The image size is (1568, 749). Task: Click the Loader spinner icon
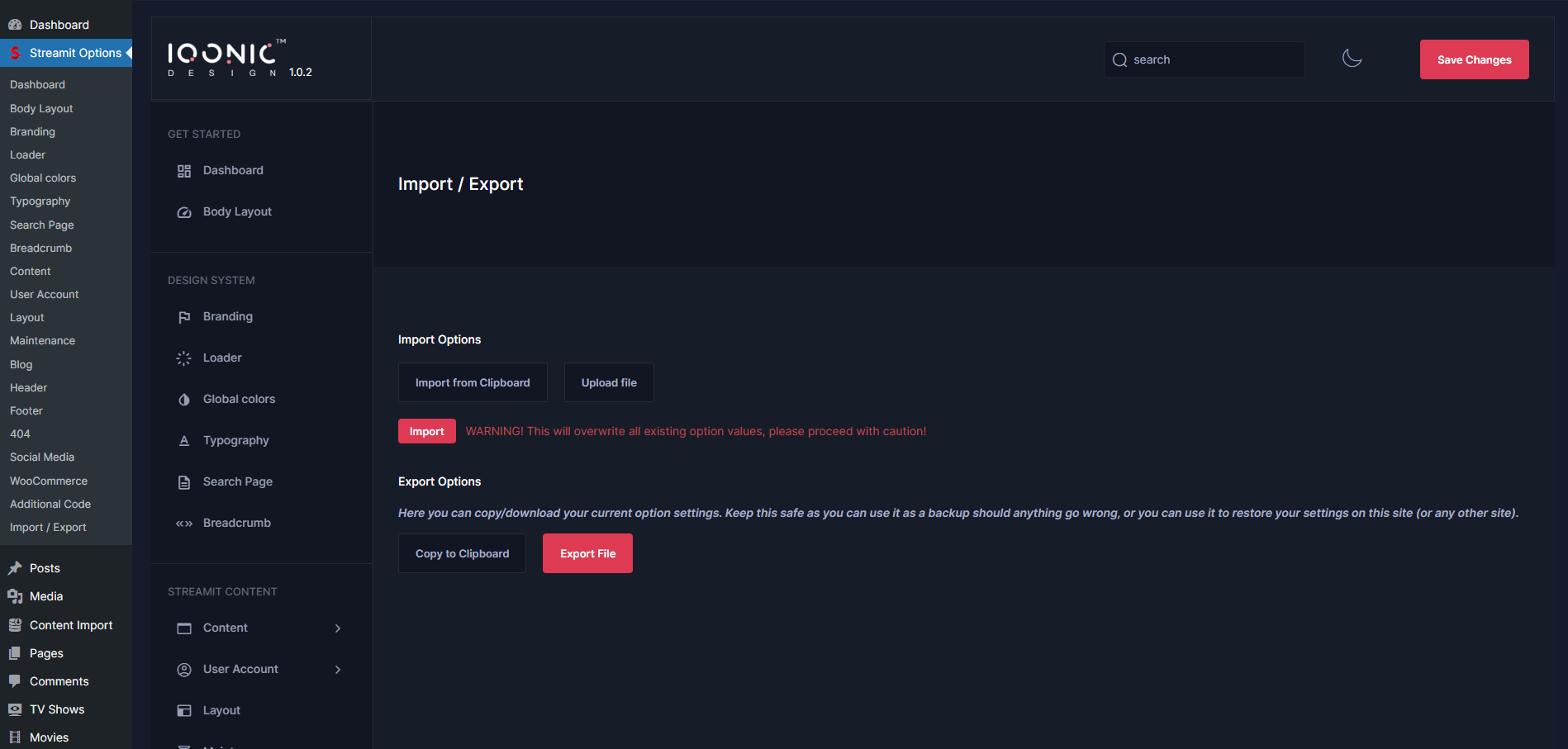184,358
